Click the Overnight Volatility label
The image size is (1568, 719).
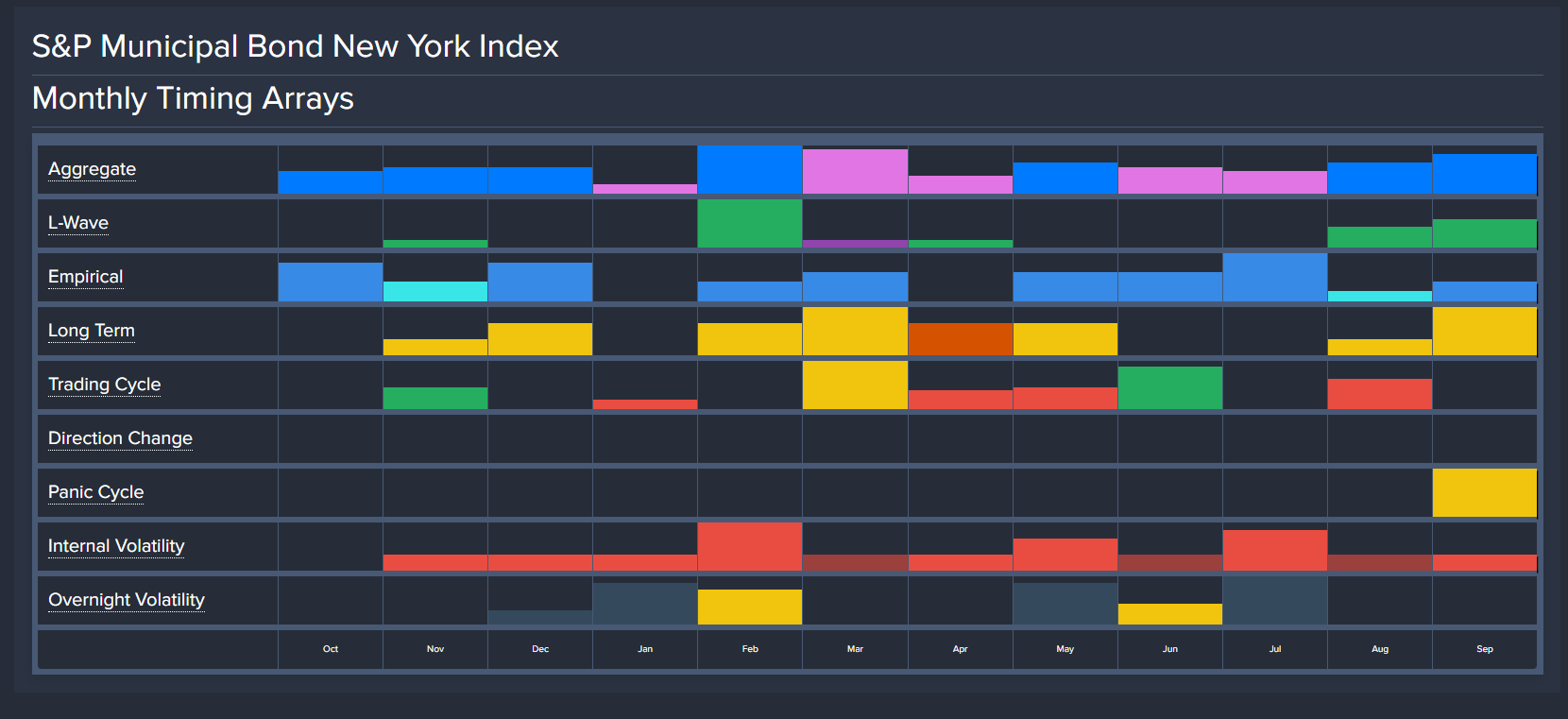127,600
